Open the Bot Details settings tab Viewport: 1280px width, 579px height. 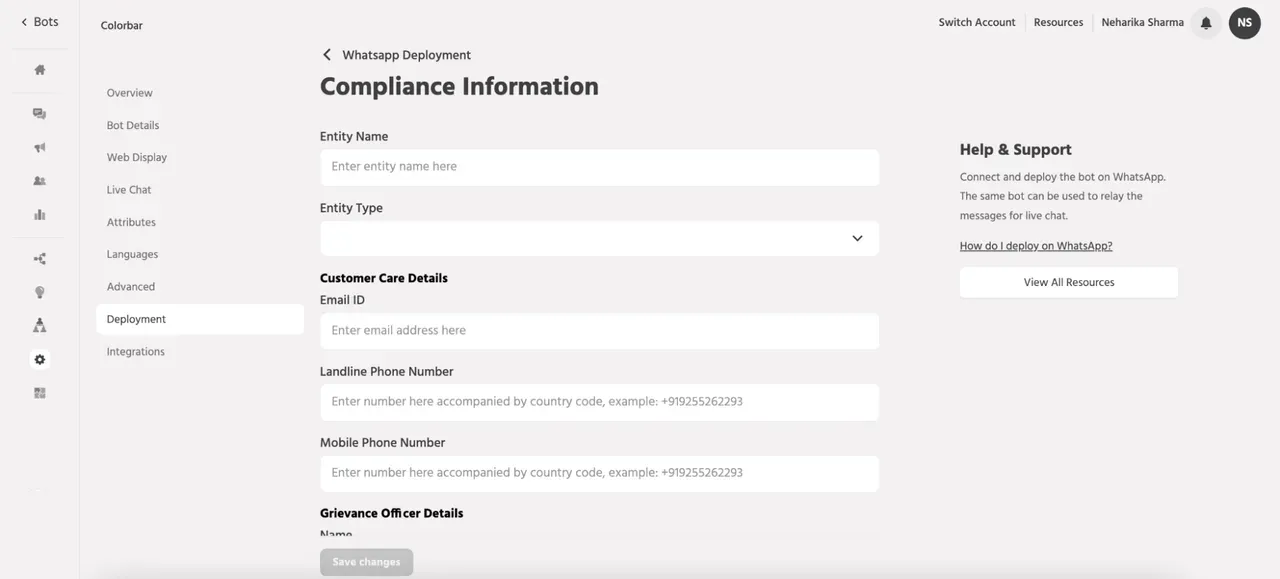coord(133,125)
